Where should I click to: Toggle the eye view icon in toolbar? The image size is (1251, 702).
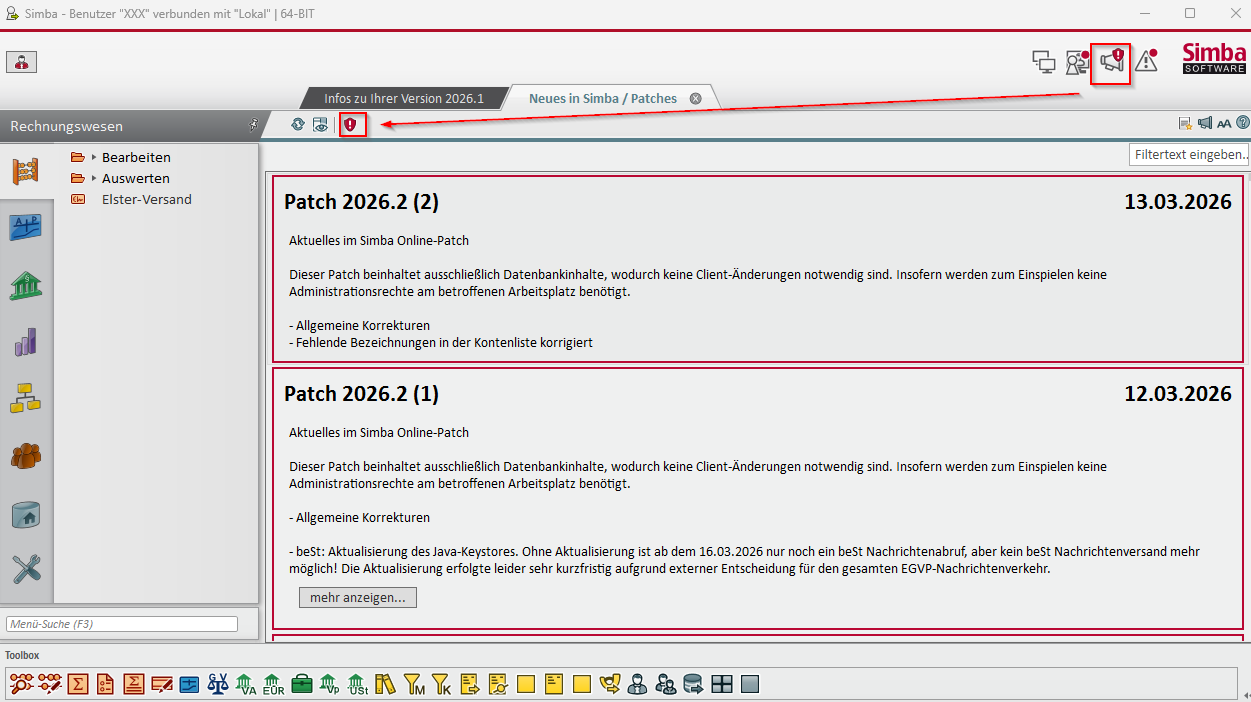coord(320,125)
